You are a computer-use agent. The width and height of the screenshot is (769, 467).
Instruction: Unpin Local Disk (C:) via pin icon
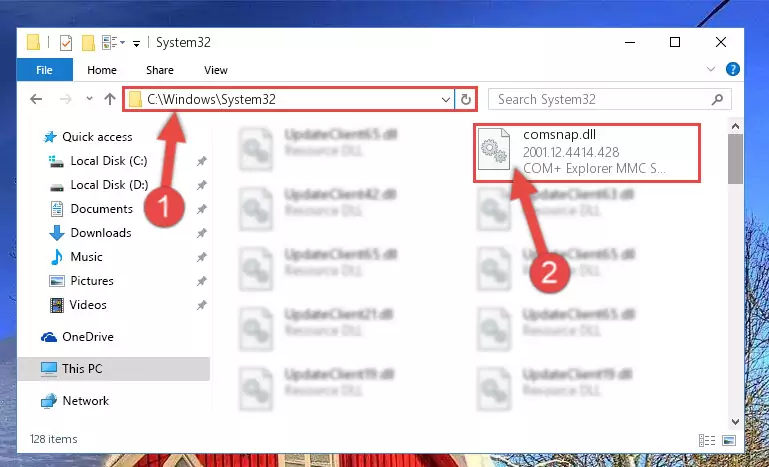pos(202,161)
